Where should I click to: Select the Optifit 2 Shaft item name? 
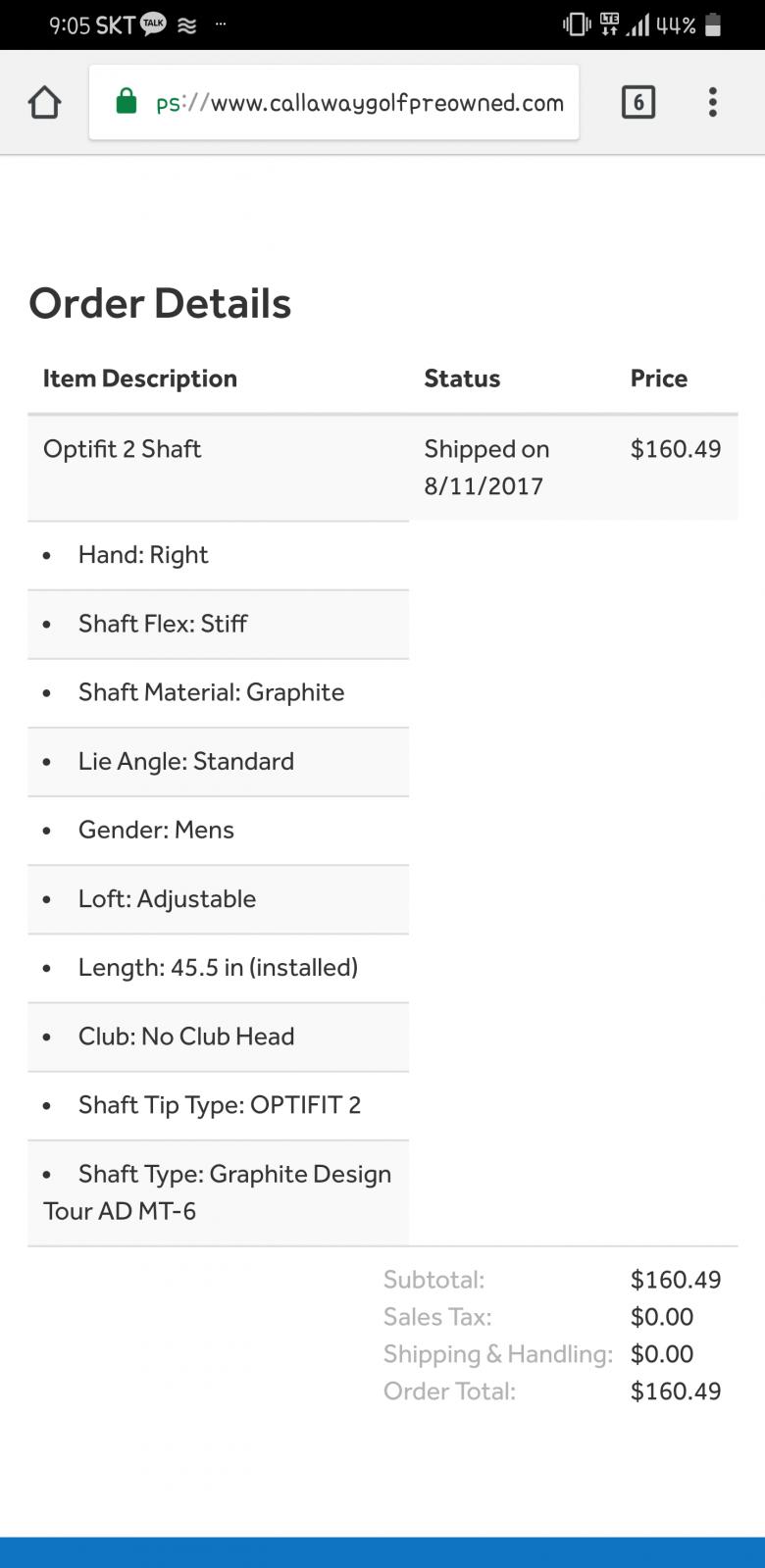pyautogui.click(x=123, y=449)
